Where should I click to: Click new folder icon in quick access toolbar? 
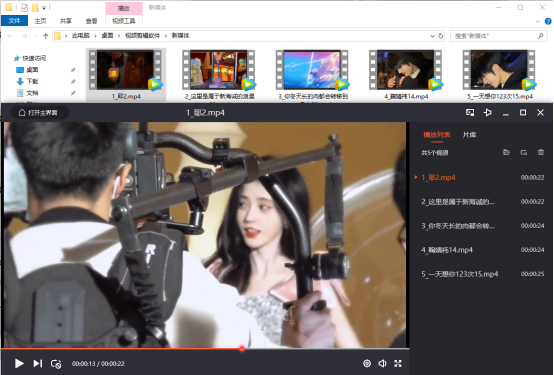35,7
